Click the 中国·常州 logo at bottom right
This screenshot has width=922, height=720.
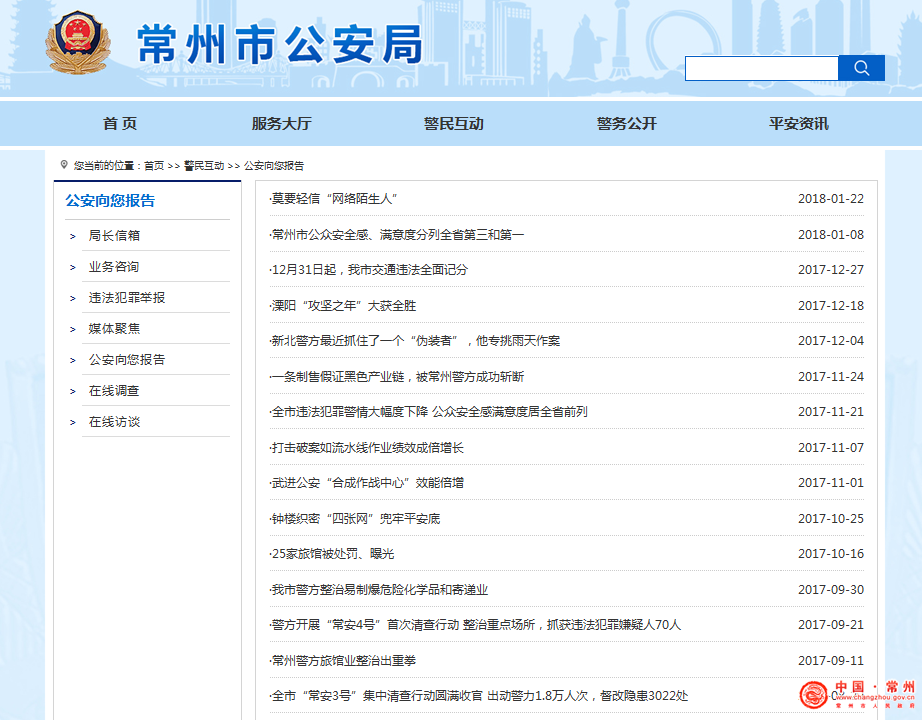pos(857,694)
